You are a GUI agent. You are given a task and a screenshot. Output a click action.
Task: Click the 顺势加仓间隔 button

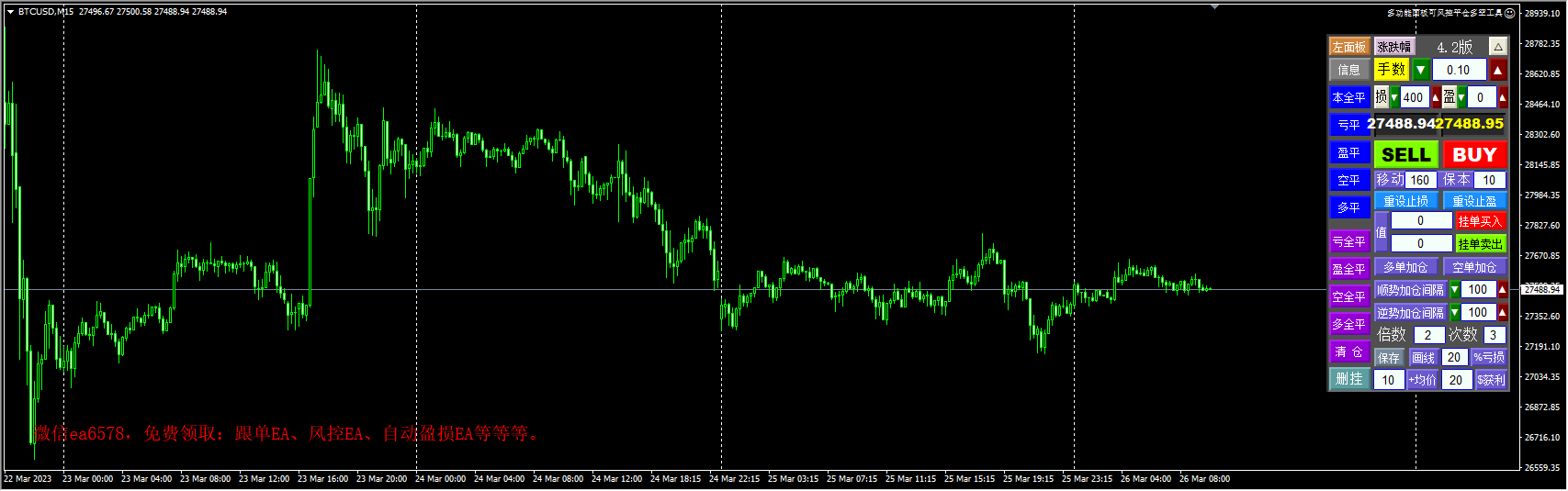pos(1411,290)
